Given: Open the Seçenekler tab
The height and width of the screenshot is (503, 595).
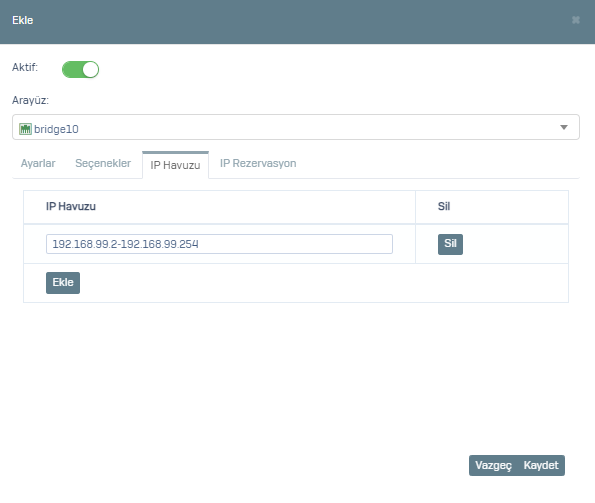Looking at the screenshot, I should click(x=103, y=163).
